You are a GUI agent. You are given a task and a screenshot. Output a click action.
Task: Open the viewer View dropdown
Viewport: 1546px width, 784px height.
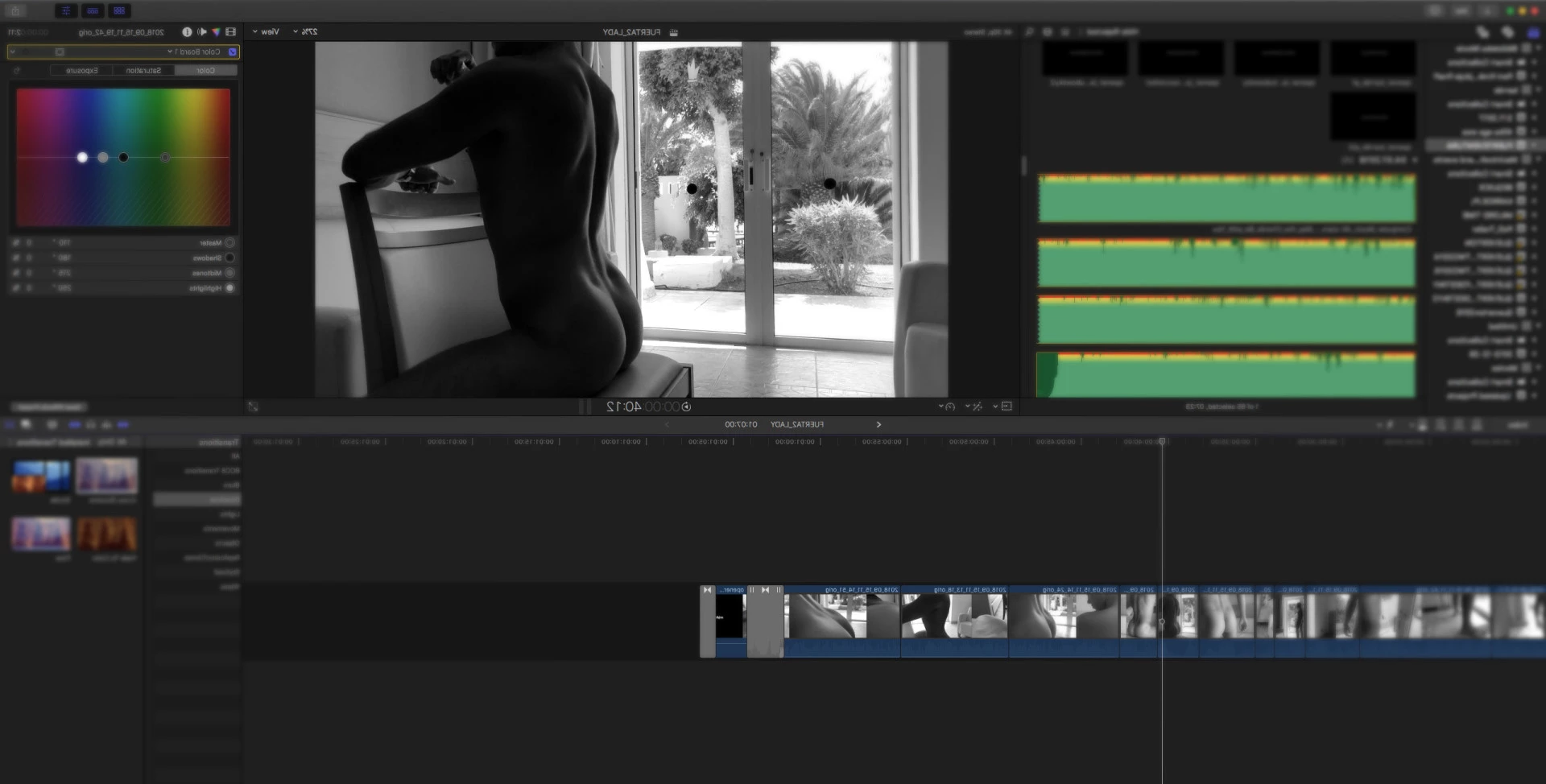point(266,32)
